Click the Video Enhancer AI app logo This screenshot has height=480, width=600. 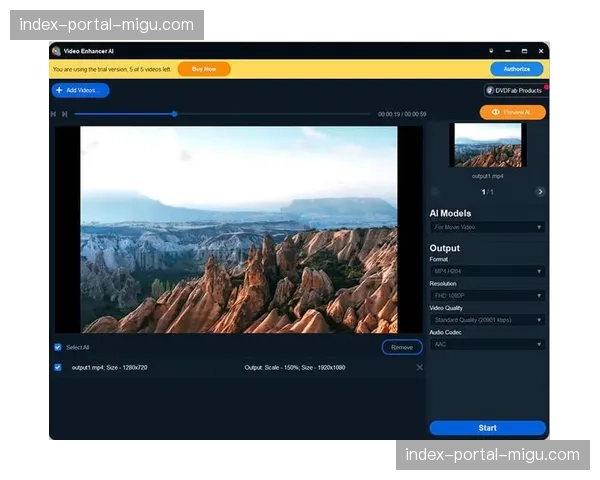(56, 50)
